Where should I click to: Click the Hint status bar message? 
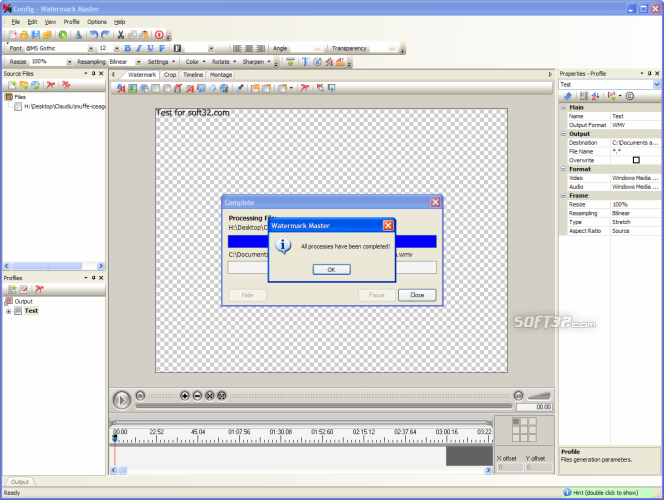[606, 493]
